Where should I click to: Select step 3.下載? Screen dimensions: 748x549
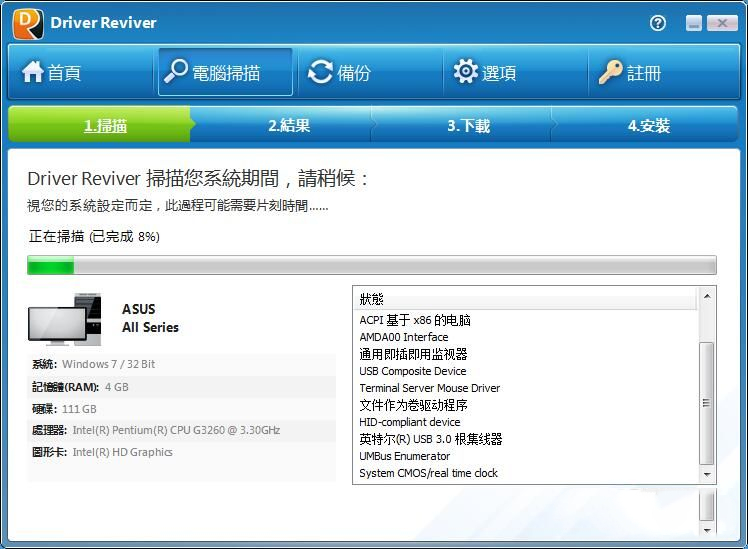(x=462, y=125)
